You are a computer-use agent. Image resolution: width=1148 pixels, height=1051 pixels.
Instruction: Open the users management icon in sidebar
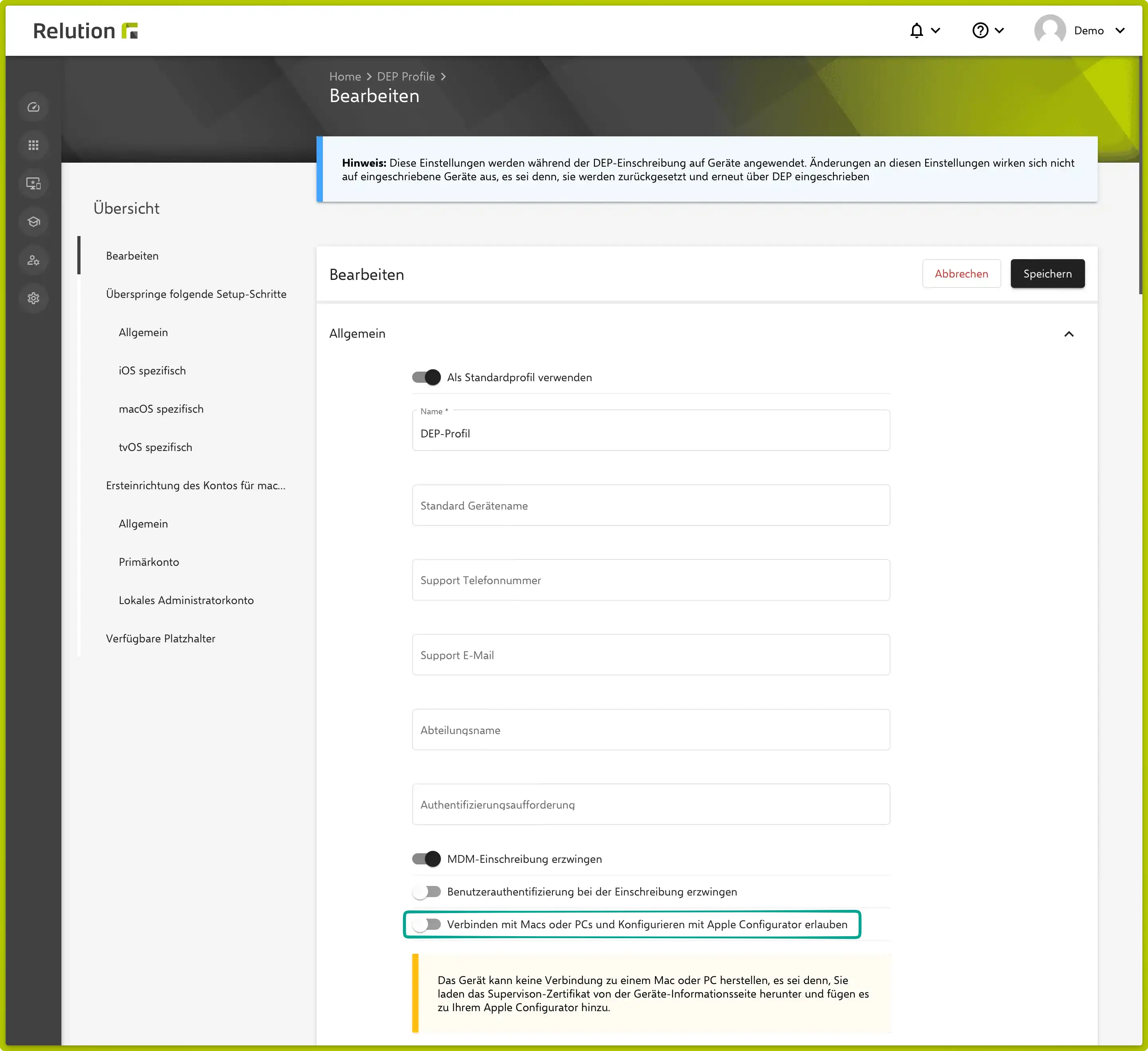pos(33,260)
